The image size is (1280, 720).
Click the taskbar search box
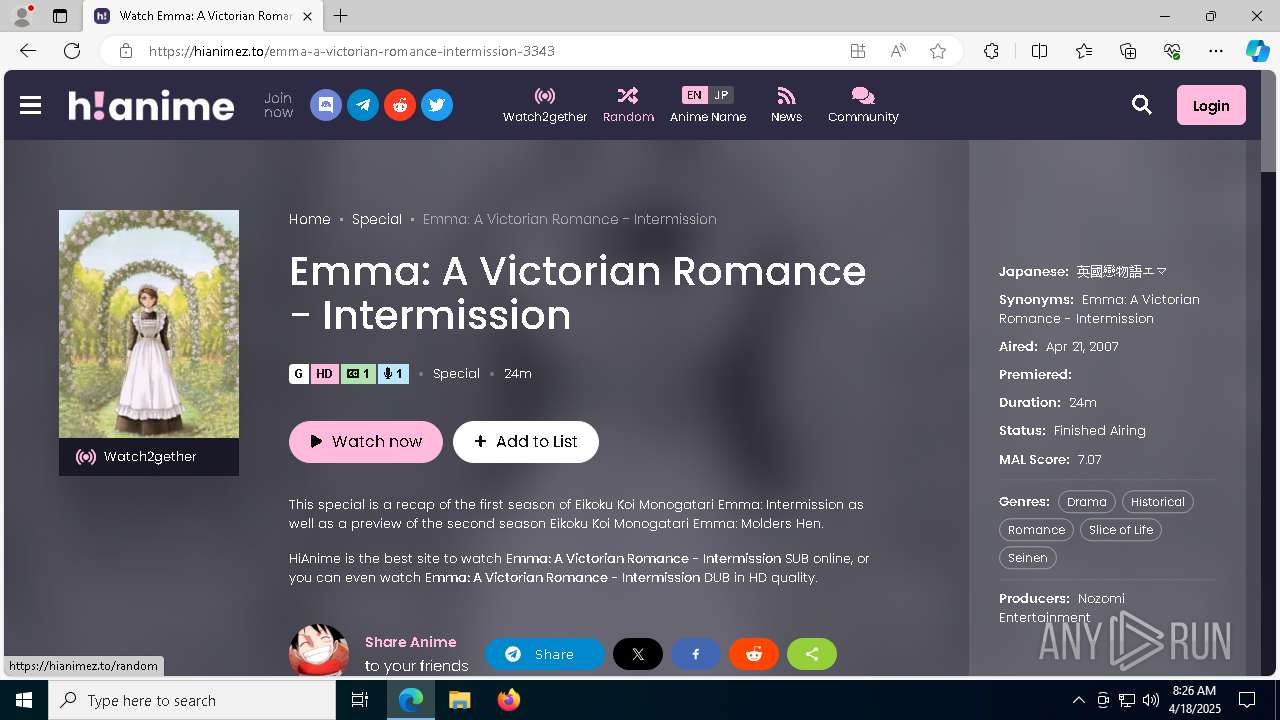[192, 700]
